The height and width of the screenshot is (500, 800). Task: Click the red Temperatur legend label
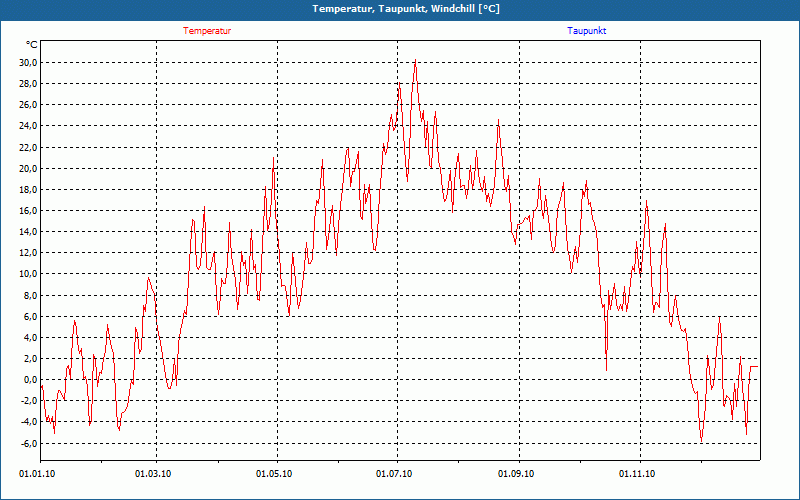point(207,31)
